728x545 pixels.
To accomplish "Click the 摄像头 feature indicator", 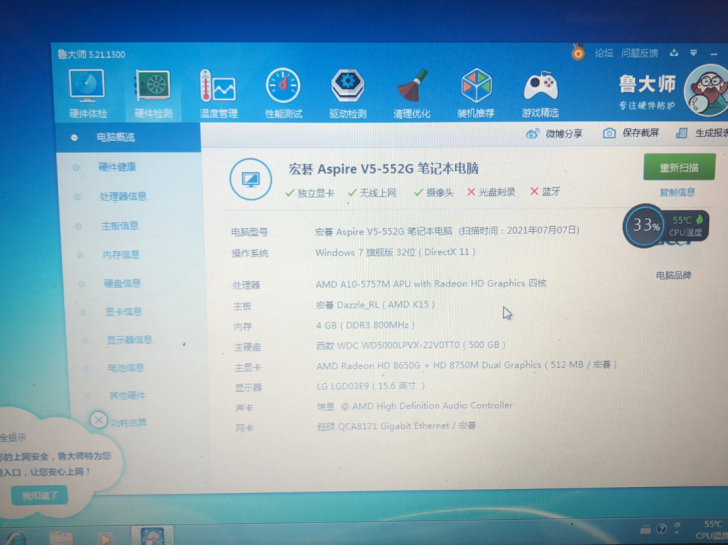I will pos(434,192).
